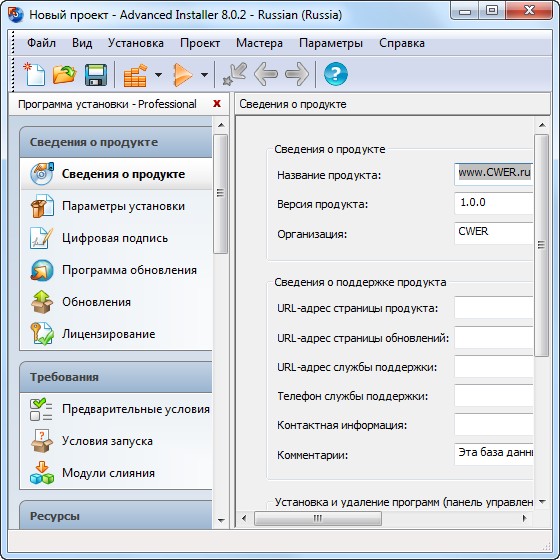Click the sidebar vertical scrollbar thumb
Image resolution: width=560 pixels, height=560 pixels.
220,194
